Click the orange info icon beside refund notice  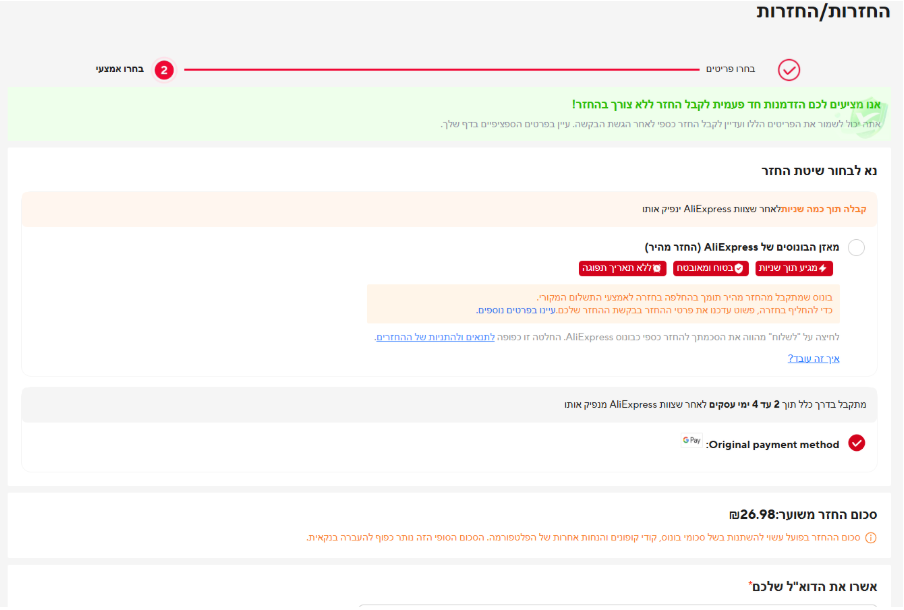(870, 538)
